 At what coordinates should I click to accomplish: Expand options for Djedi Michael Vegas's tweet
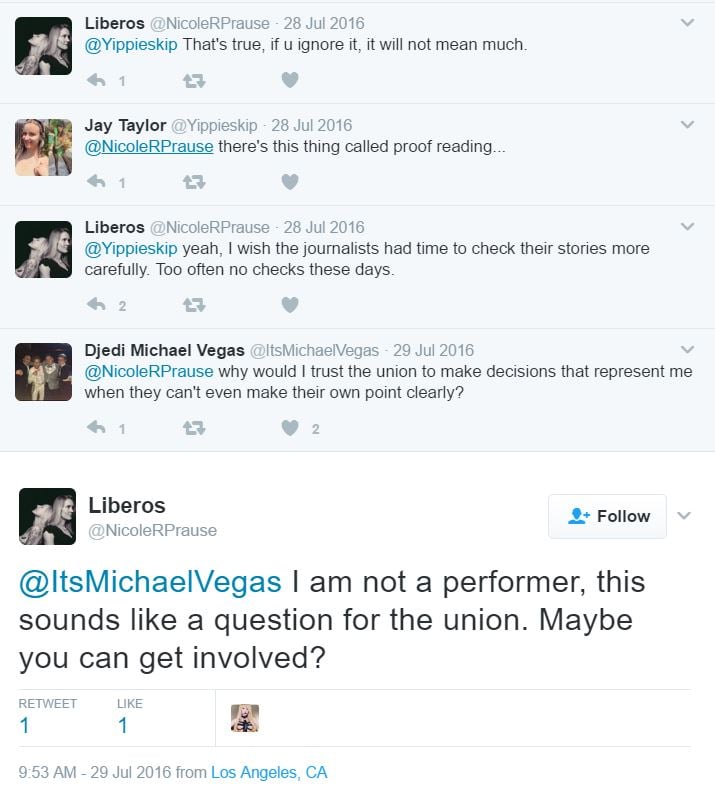[687, 350]
